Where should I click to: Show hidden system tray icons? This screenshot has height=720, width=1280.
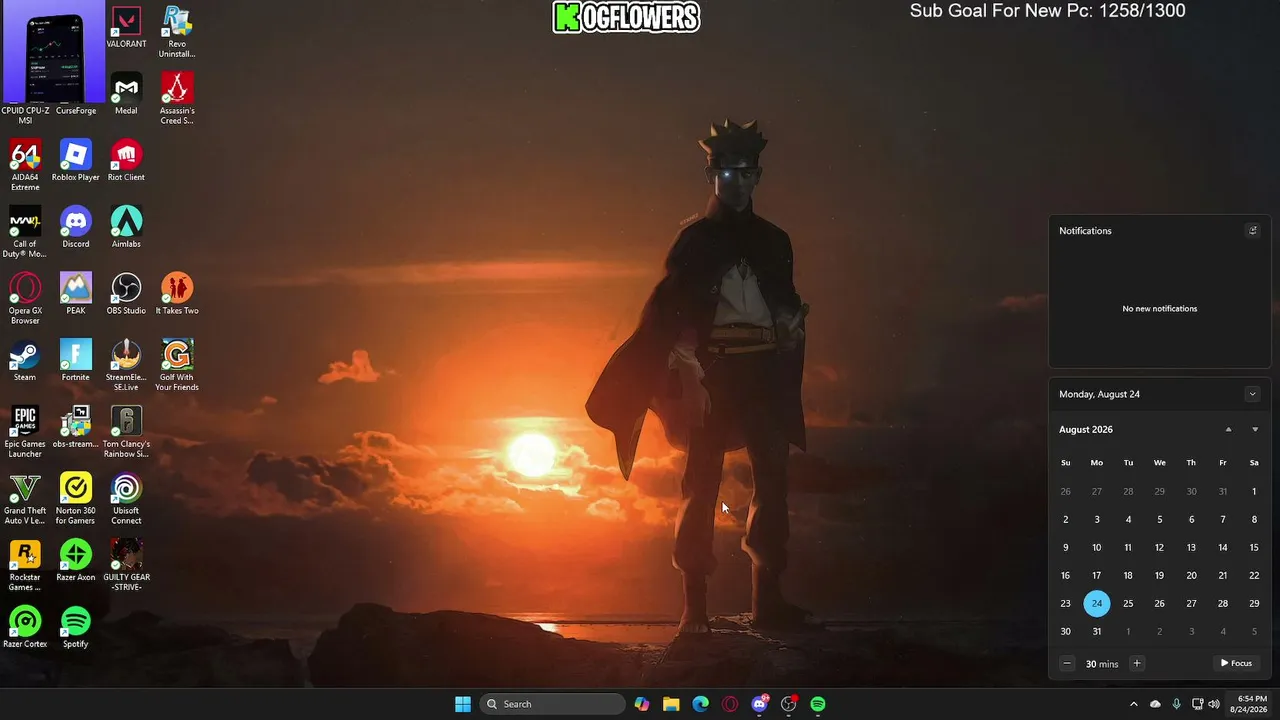1133,704
